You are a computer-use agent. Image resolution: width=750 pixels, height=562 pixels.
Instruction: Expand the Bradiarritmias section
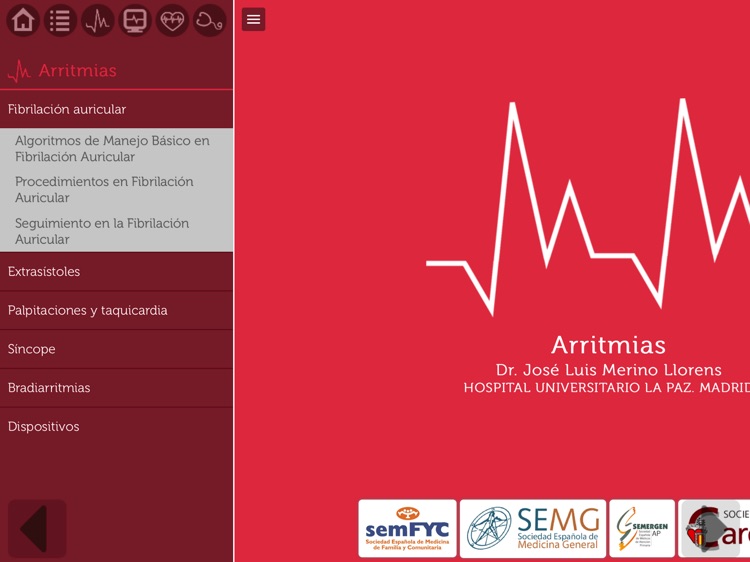coord(116,387)
